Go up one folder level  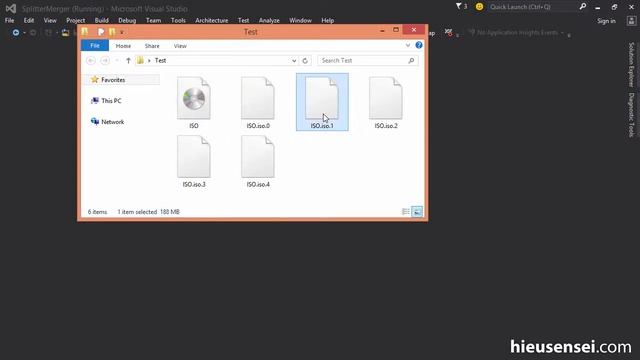[128, 60]
